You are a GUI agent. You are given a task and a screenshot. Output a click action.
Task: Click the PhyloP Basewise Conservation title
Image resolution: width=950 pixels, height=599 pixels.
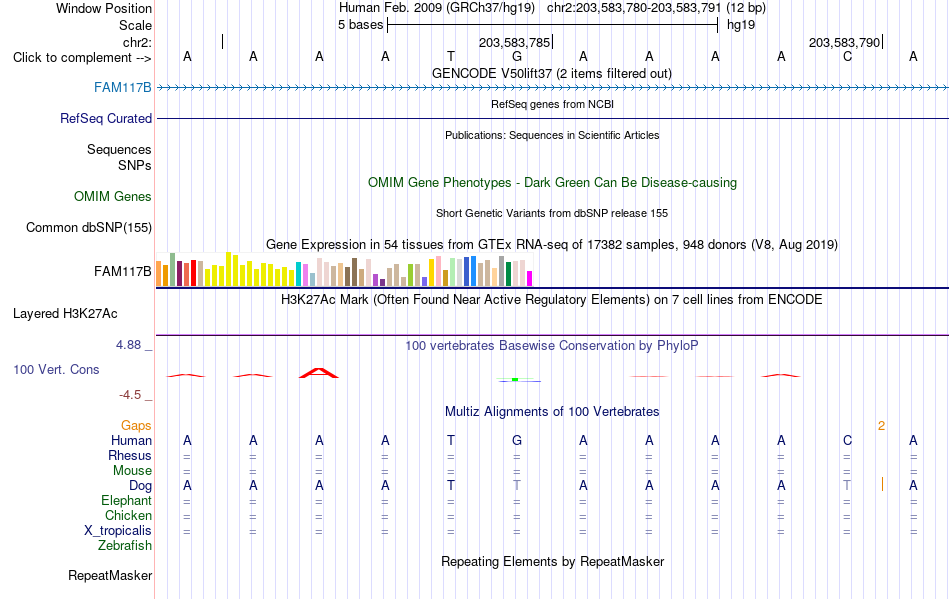click(x=552, y=345)
